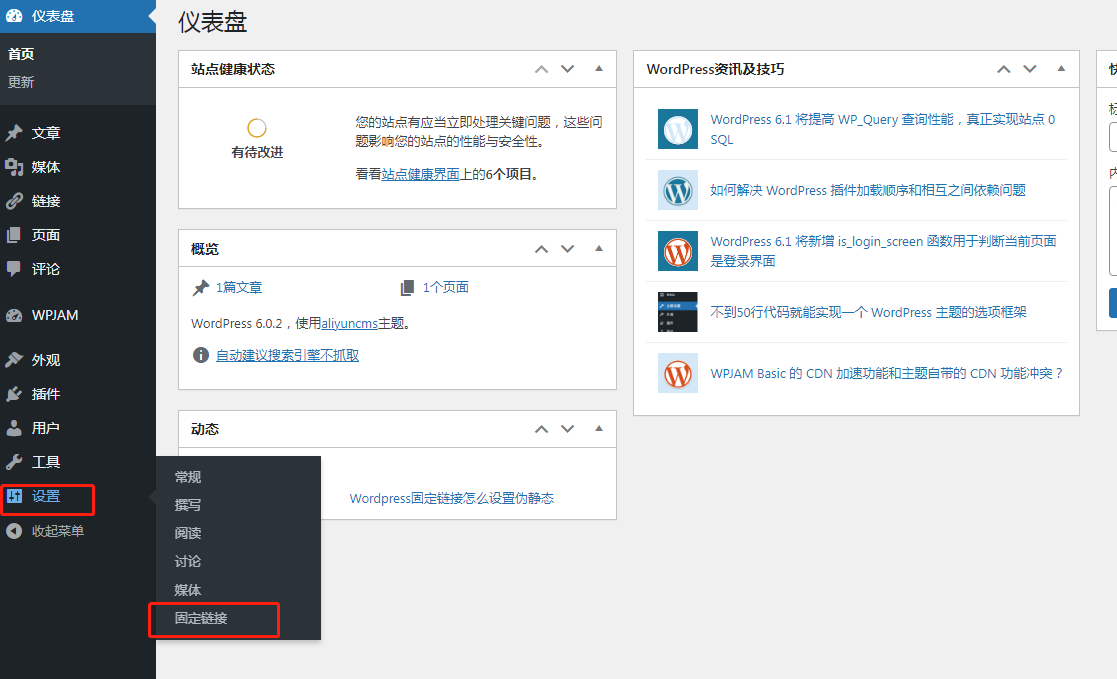This screenshot has height=679, width=1117.
Task: Collapse the 动态 panel
Action: pos(599,429)
